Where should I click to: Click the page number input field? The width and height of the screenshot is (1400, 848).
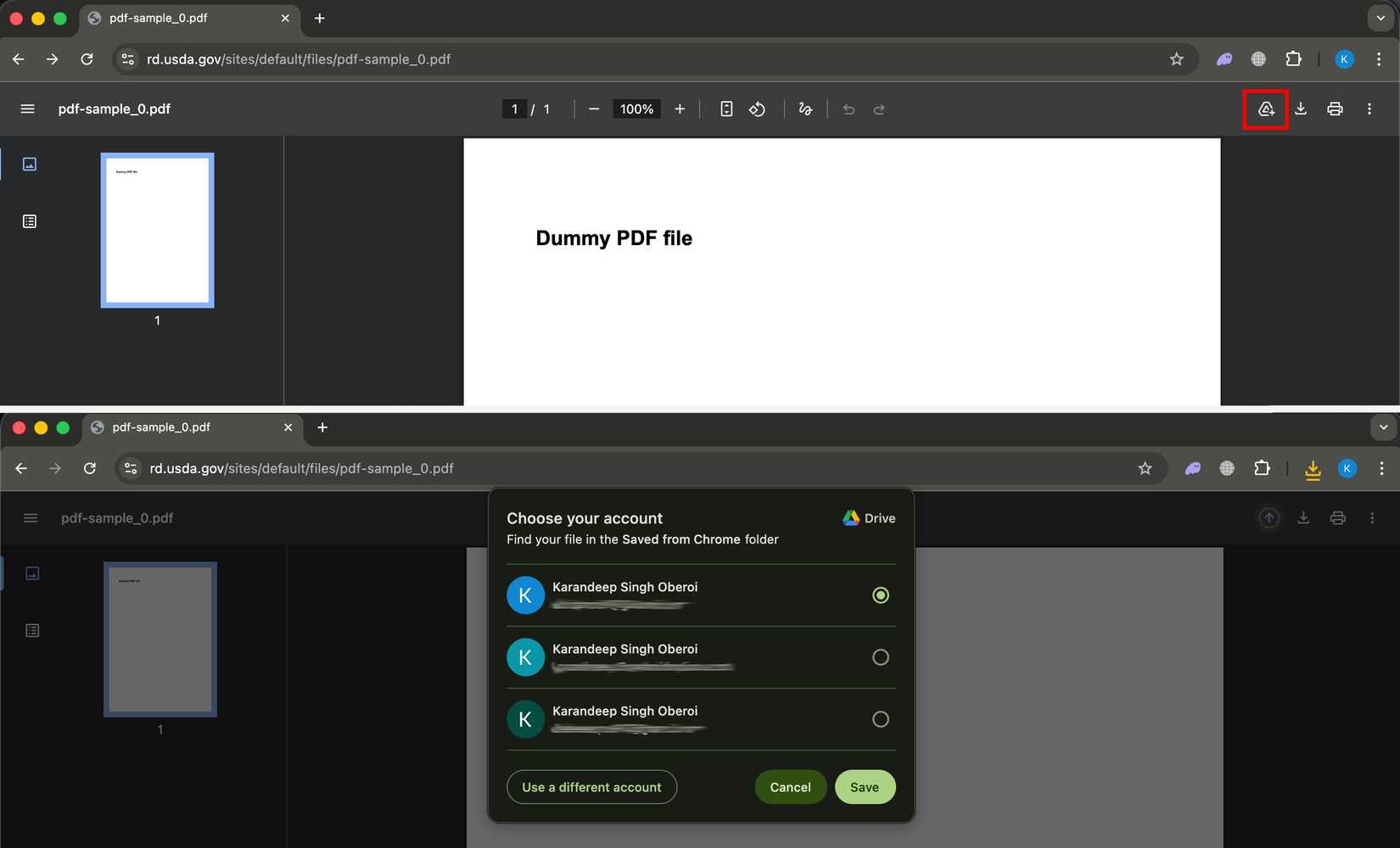tap(514, 109)
